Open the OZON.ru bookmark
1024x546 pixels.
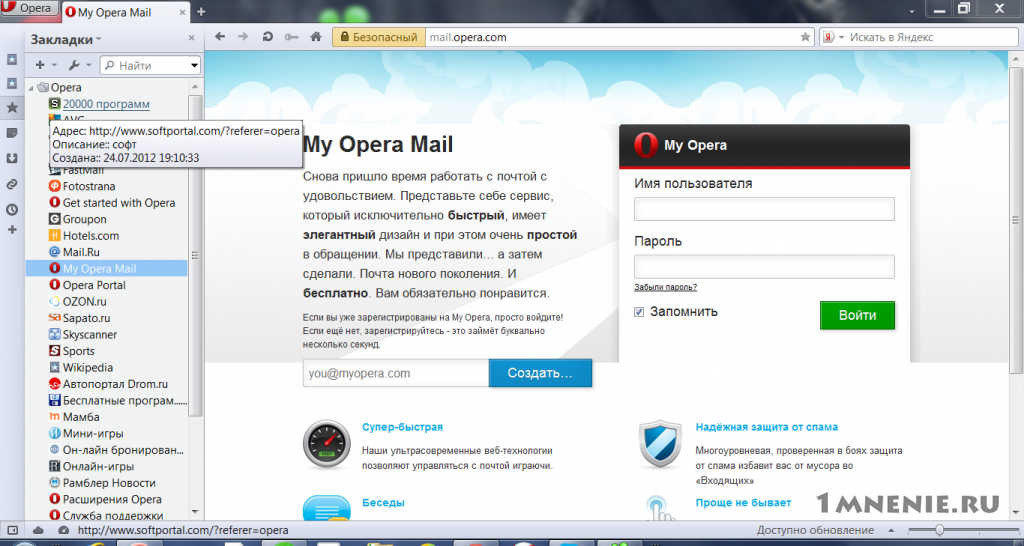[x=84, y=302]
